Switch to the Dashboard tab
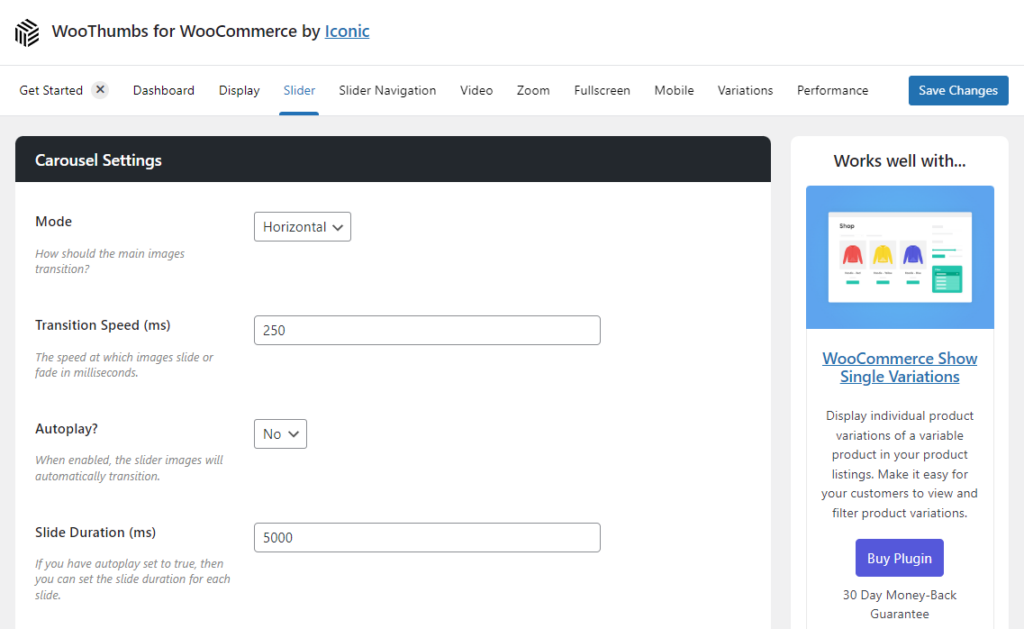This screenshot has width=1024, height=629. 163,90
